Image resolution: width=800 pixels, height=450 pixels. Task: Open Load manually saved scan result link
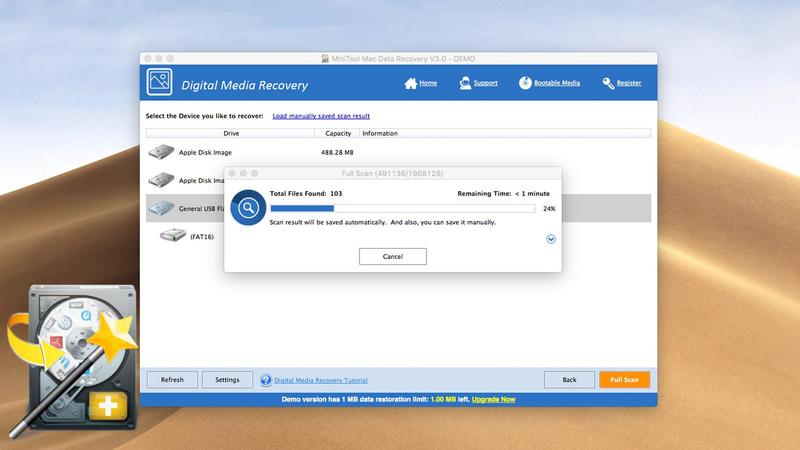coord(321,116)
